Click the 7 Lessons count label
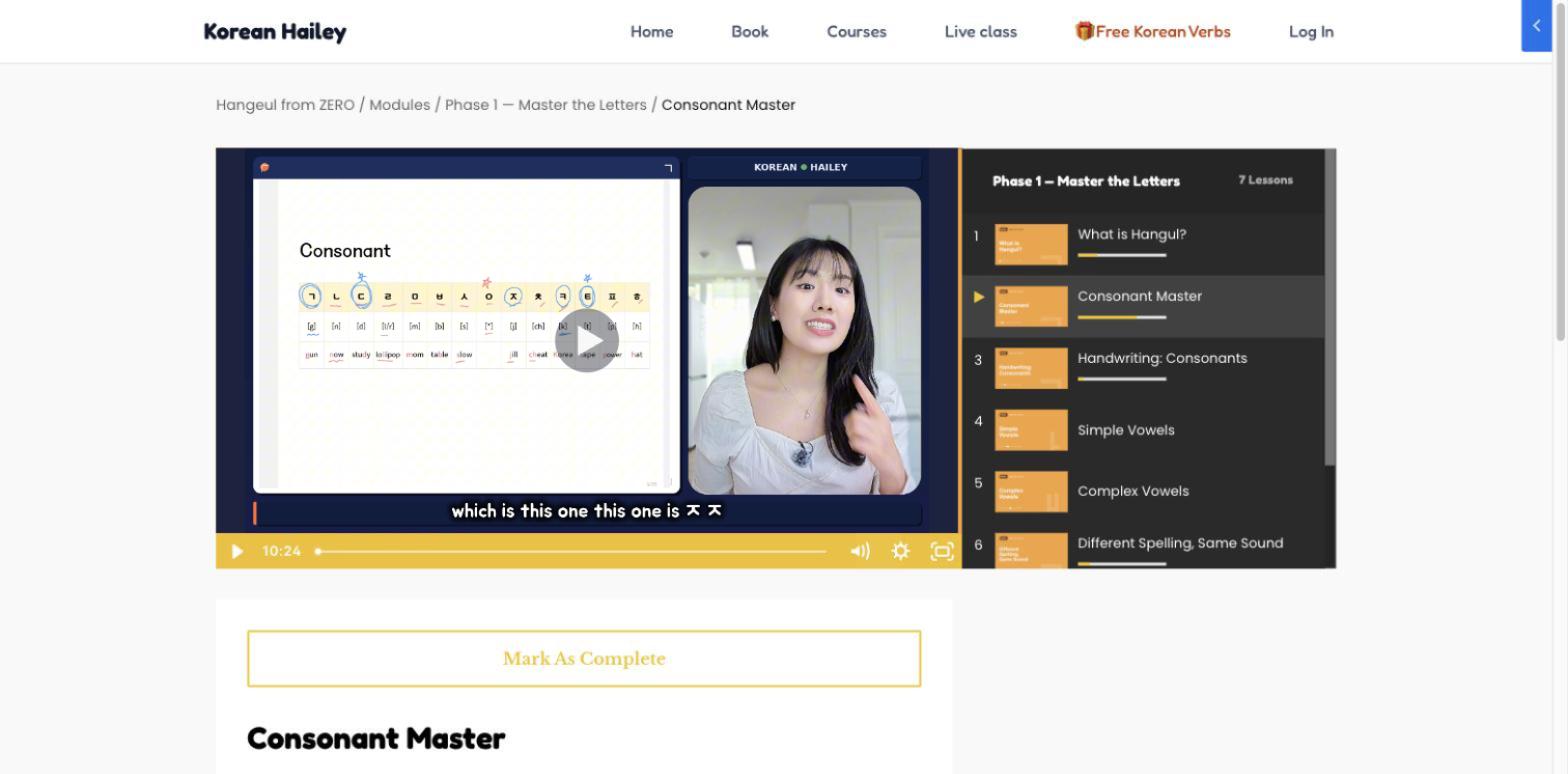This screenshot has width=1568, height=774. coord(1265,180)
